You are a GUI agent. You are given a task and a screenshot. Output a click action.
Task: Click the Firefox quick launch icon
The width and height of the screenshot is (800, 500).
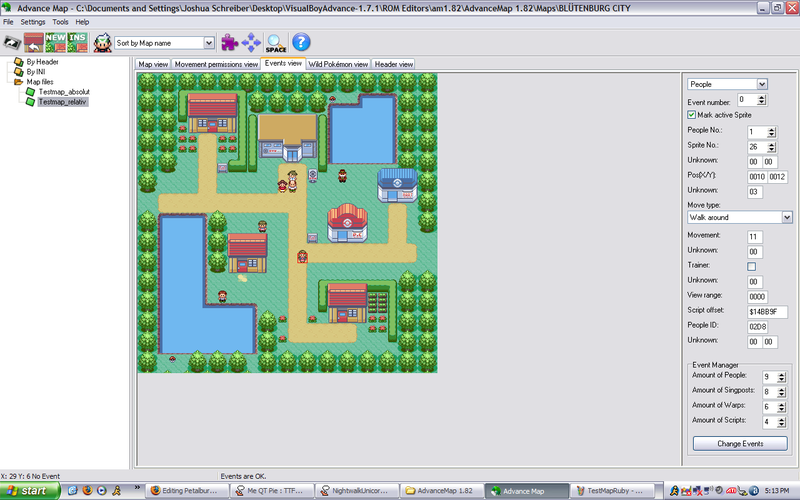tap(87, 491)
